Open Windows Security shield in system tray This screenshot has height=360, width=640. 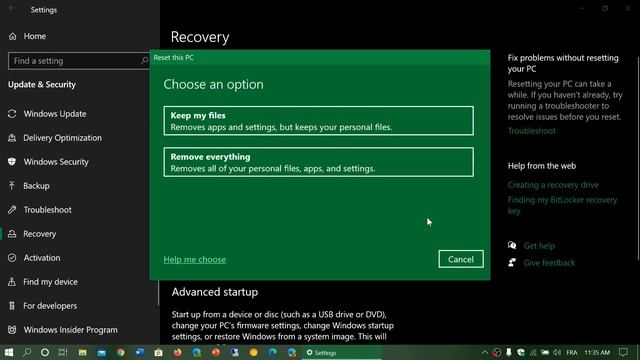(521, 352)
